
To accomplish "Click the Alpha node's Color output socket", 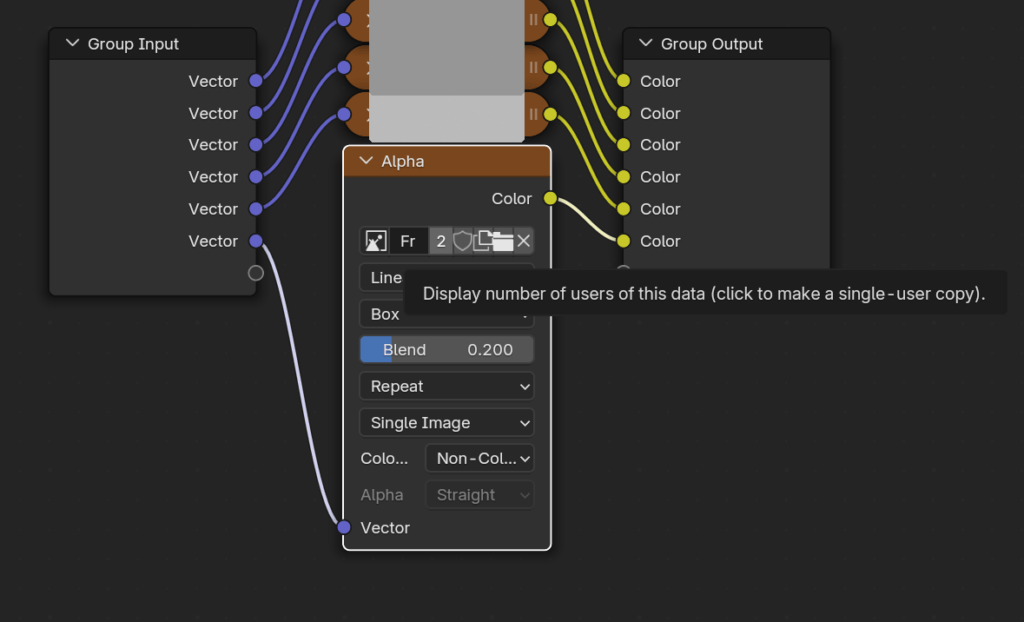I will 550,199.
